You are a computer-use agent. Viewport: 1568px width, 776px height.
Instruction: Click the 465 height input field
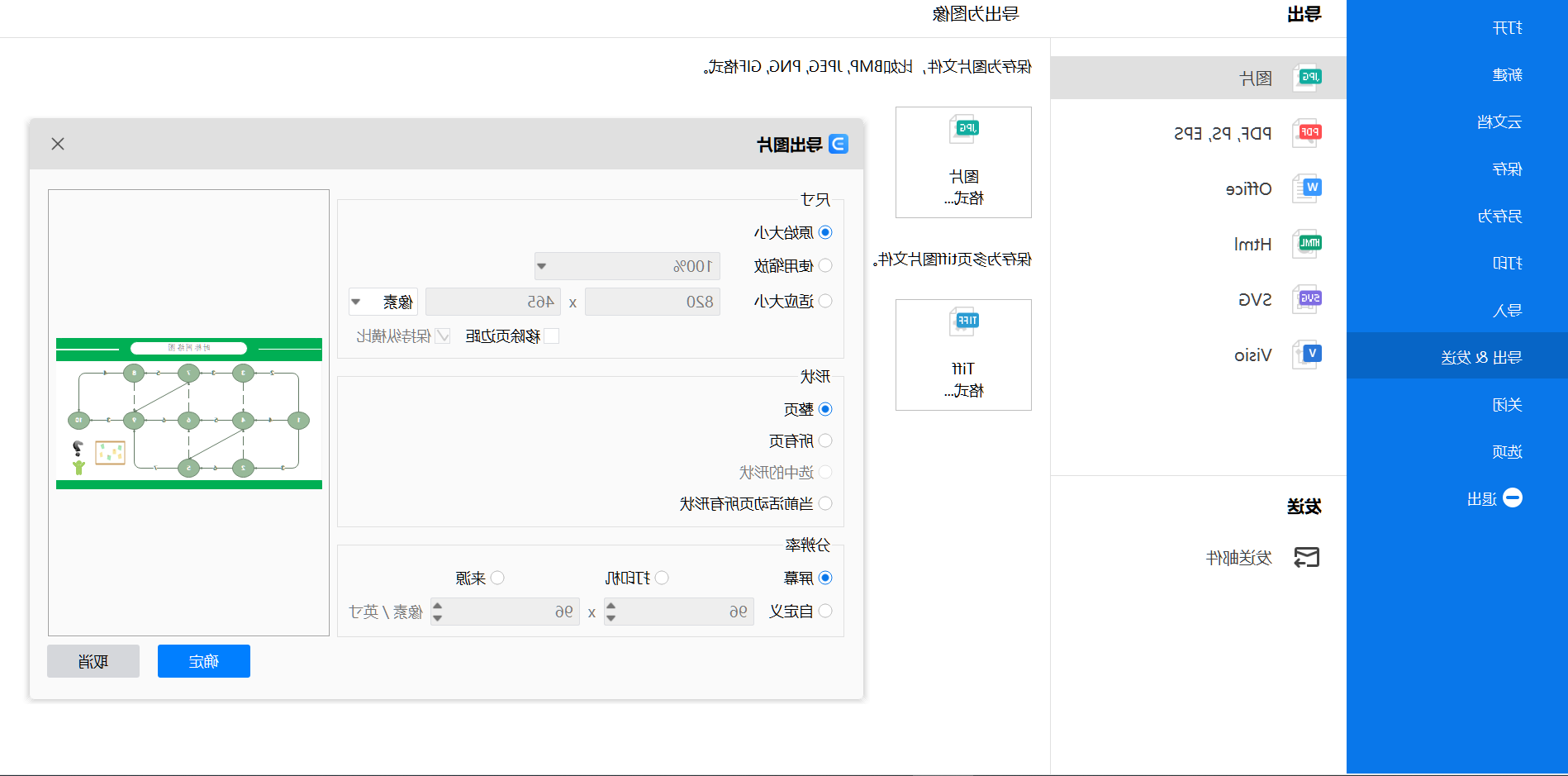point(493,302)
